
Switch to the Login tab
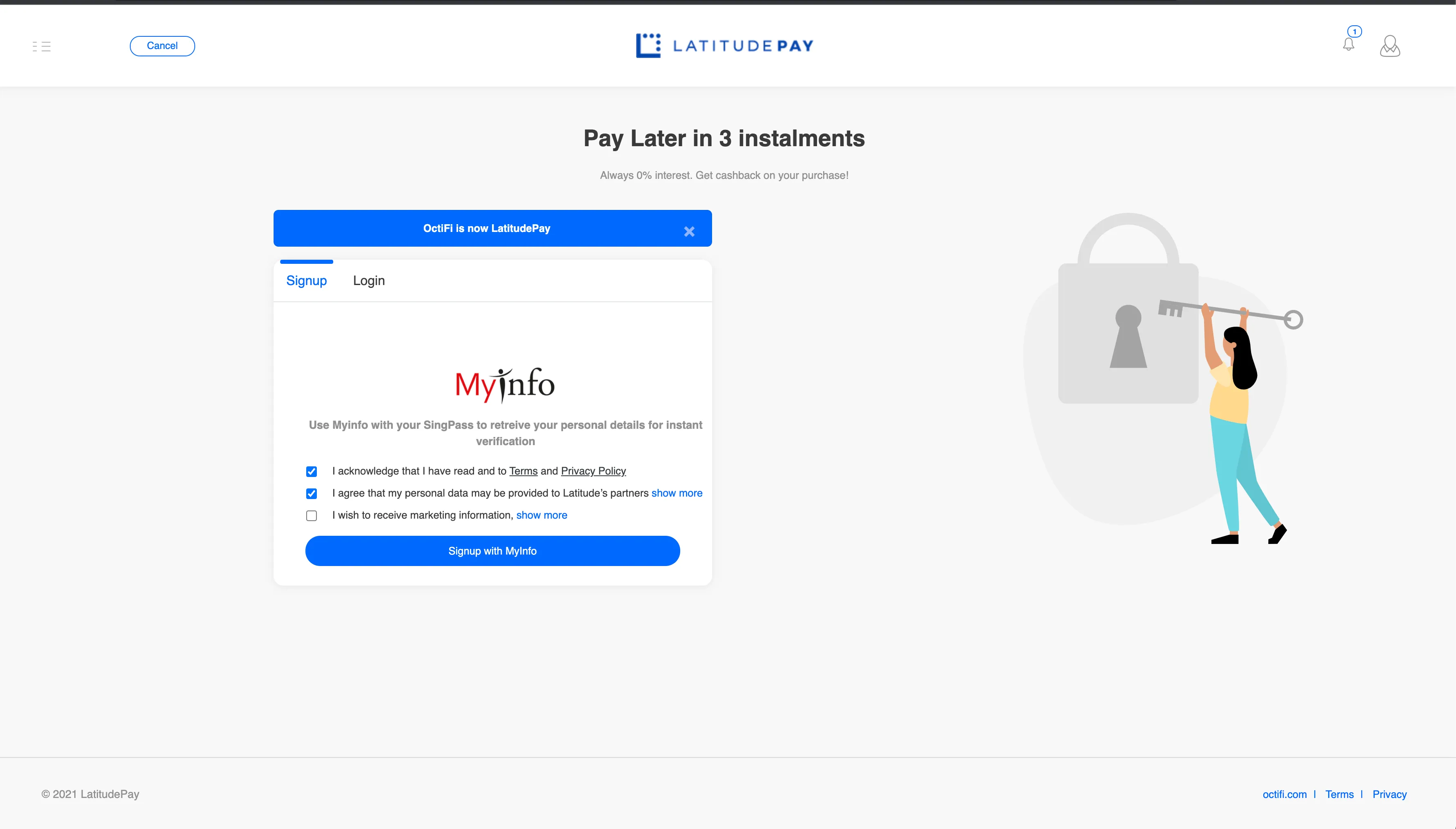(369, 281)
